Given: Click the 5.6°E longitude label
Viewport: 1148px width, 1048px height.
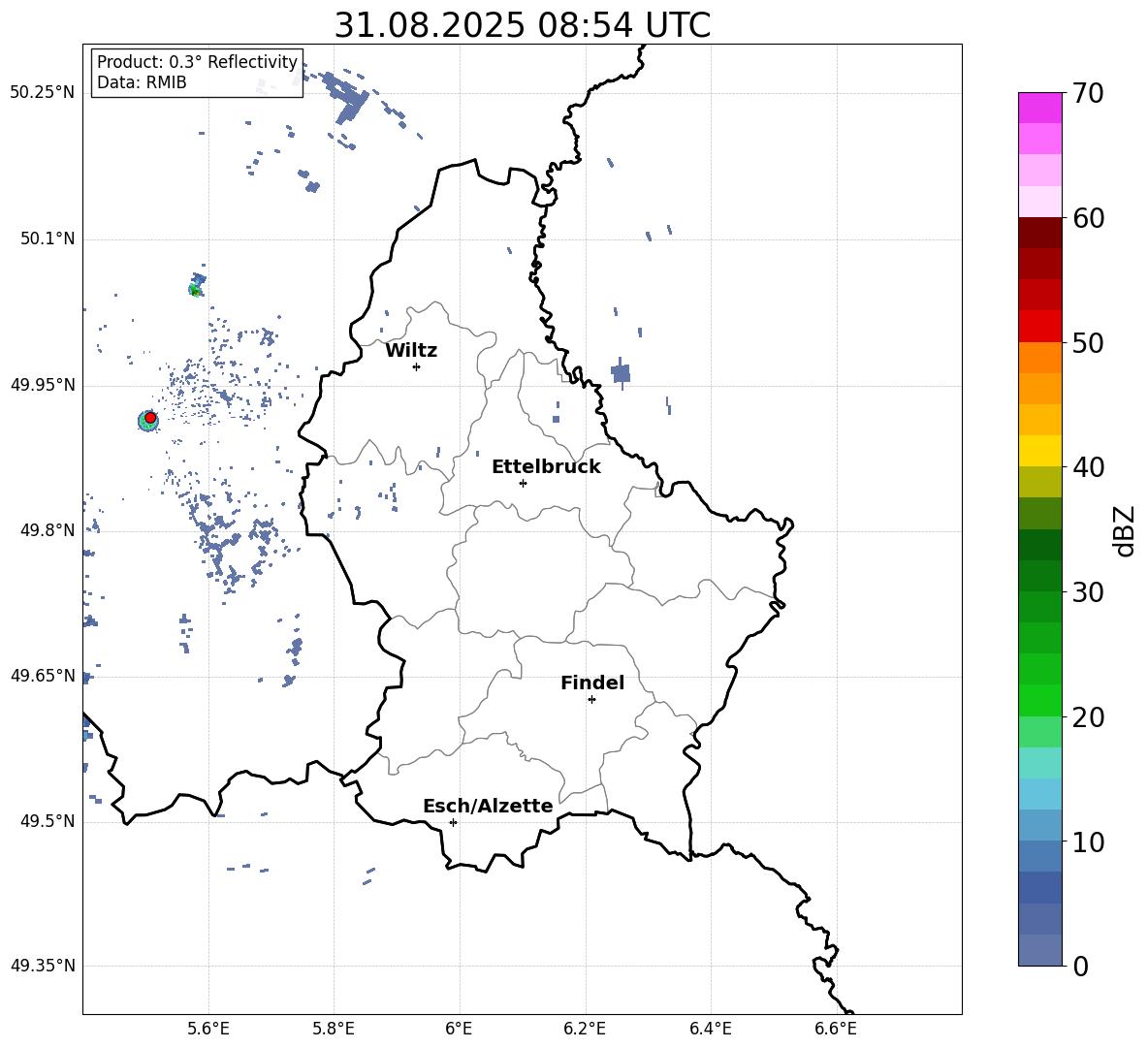Looking at the screenshot, I should (208, 1029).
